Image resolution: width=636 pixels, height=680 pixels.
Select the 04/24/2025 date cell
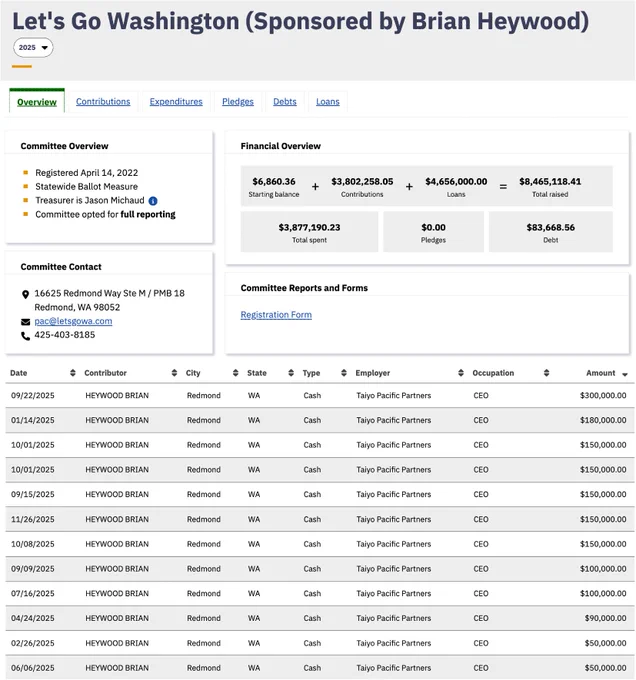coord(33,618)
